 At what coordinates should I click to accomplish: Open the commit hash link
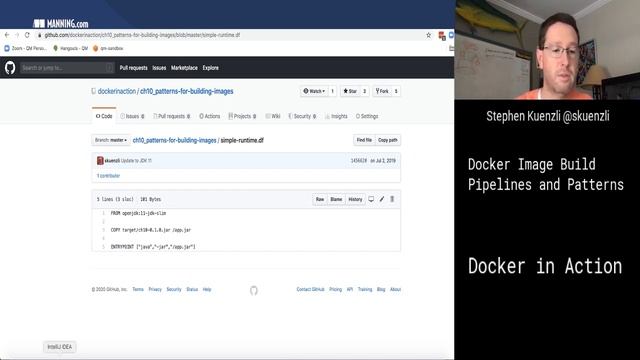(359, 161)
